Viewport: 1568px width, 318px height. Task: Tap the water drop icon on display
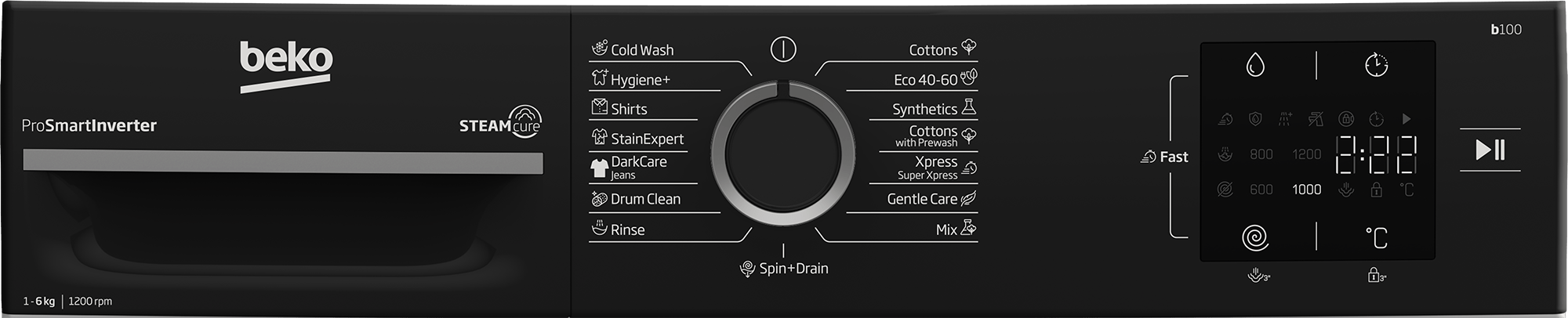pyautogui.click(x=1255, y=65)
